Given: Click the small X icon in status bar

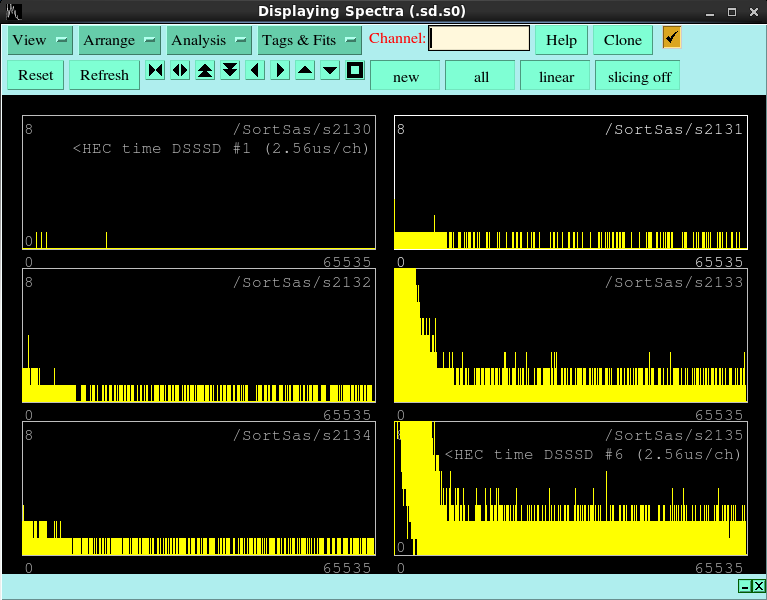Looking at the screenshot, I should (759, 586).
